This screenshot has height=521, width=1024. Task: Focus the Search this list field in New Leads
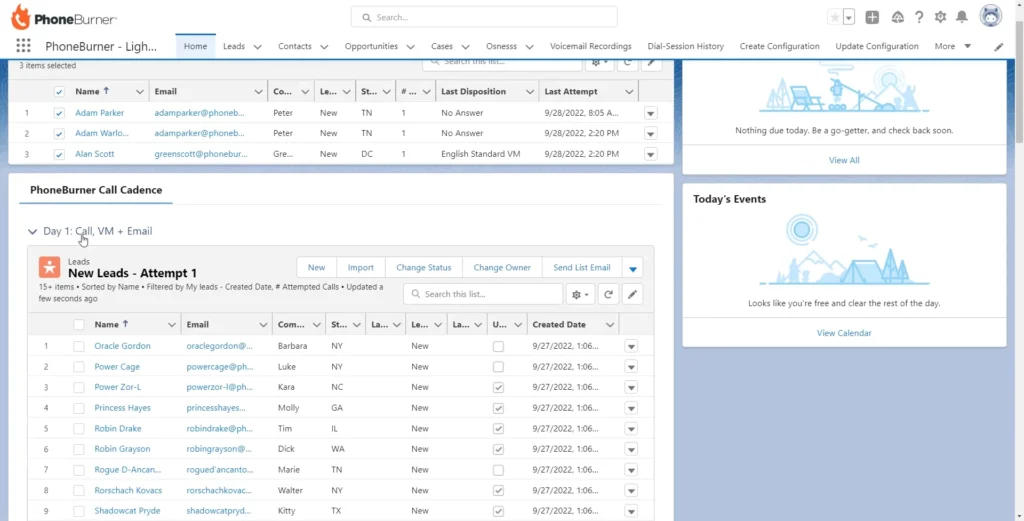[x=483, y=294]
